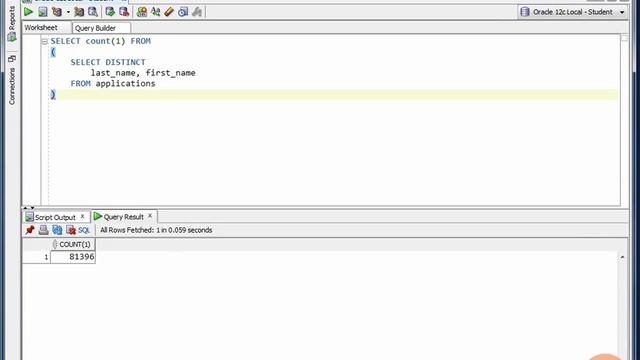640x360 pixels.
Task: Run the statement with the green arrow
Action: pyautogui.click(x=28, y=12)
